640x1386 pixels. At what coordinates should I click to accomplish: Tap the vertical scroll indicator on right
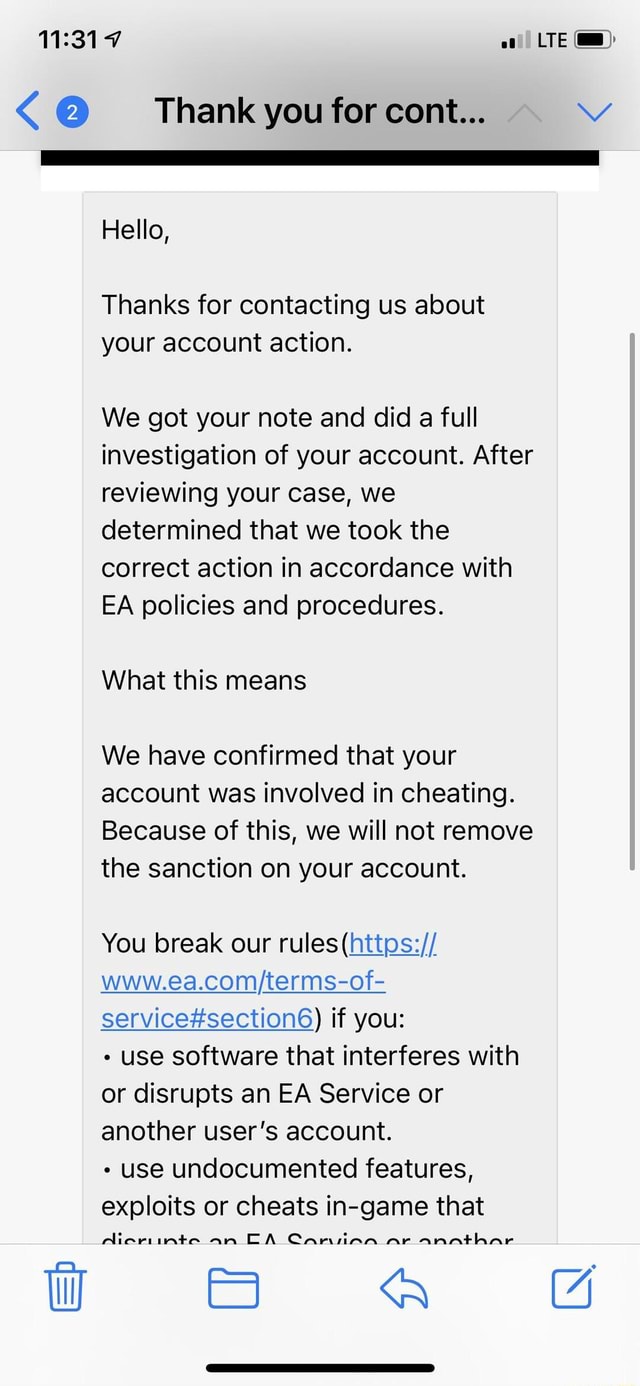coord(632,600)
